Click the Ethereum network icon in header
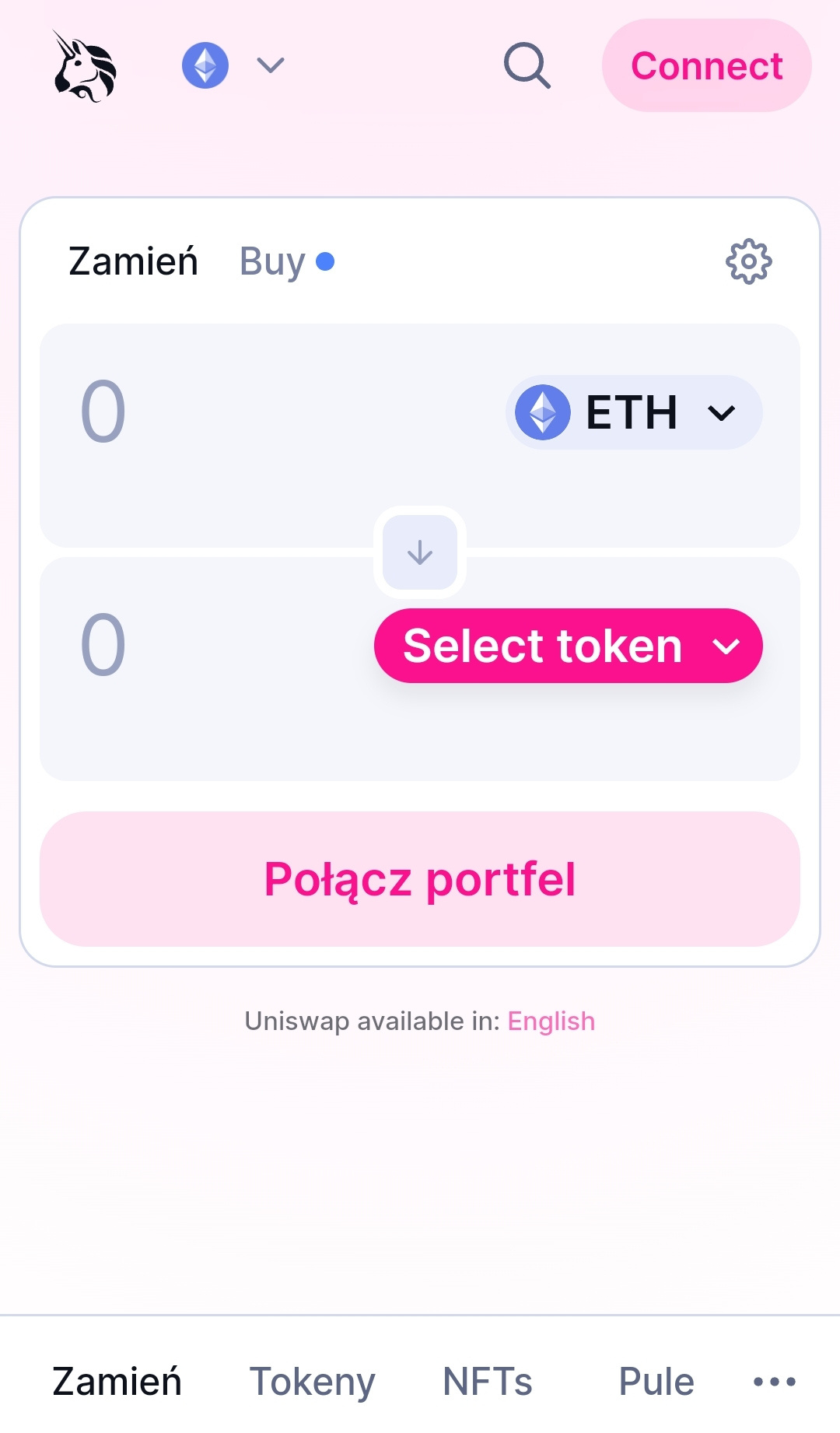Viewport: 840px width, 1433px height. click(x=205, y=65)
